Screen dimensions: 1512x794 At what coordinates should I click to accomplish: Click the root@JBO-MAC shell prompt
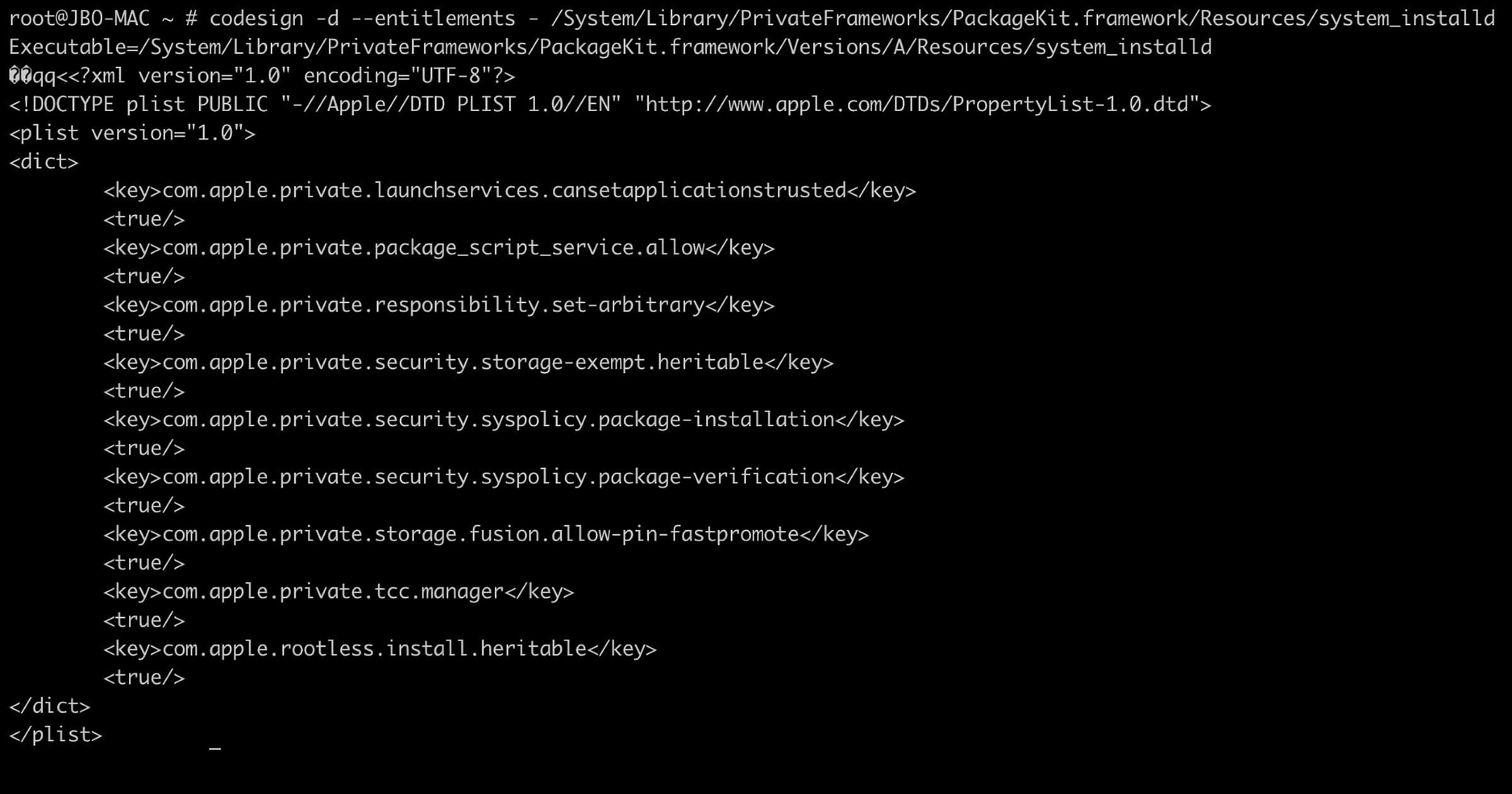tap(79, 19)
